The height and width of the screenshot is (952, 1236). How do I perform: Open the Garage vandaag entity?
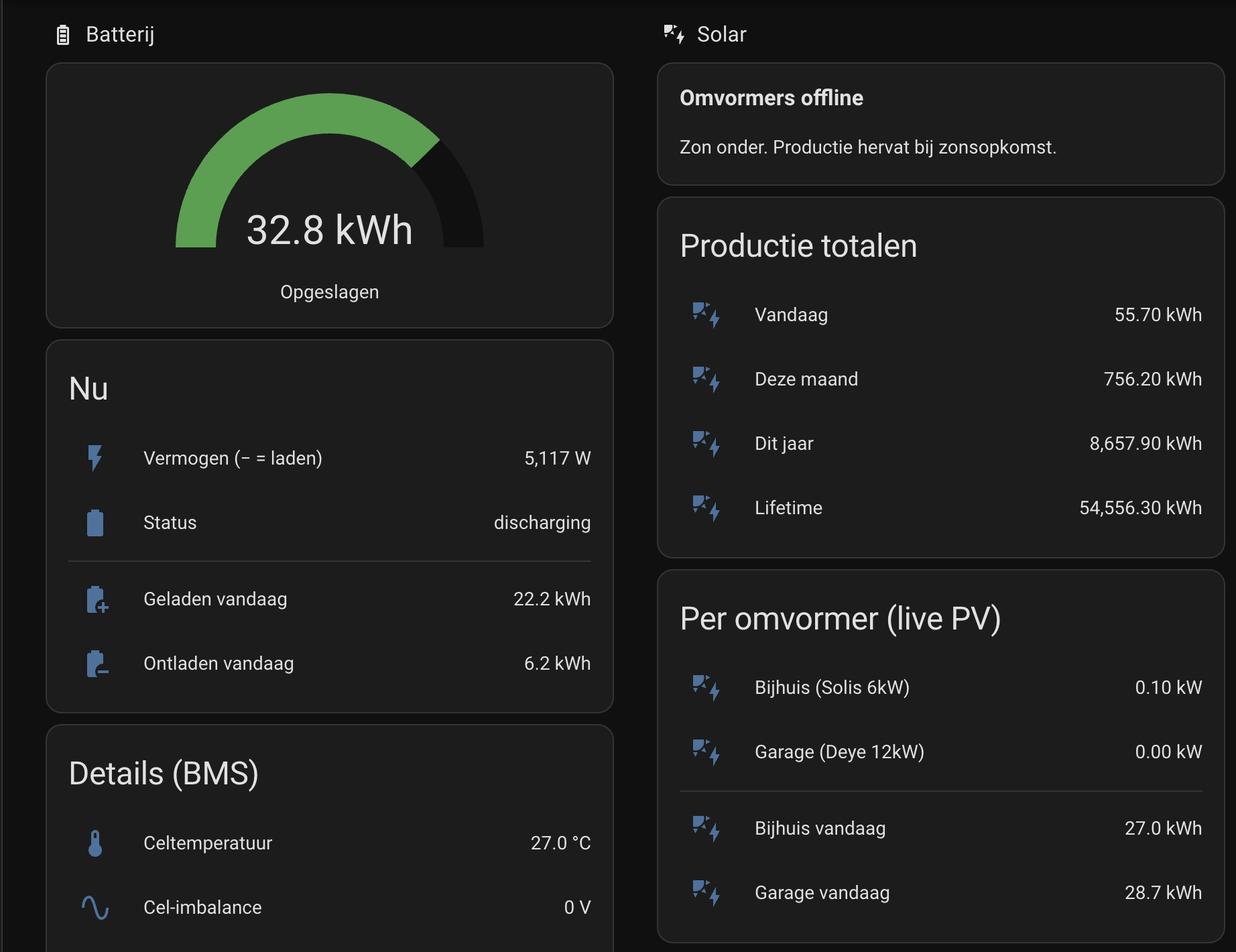[x=941, y=893]
